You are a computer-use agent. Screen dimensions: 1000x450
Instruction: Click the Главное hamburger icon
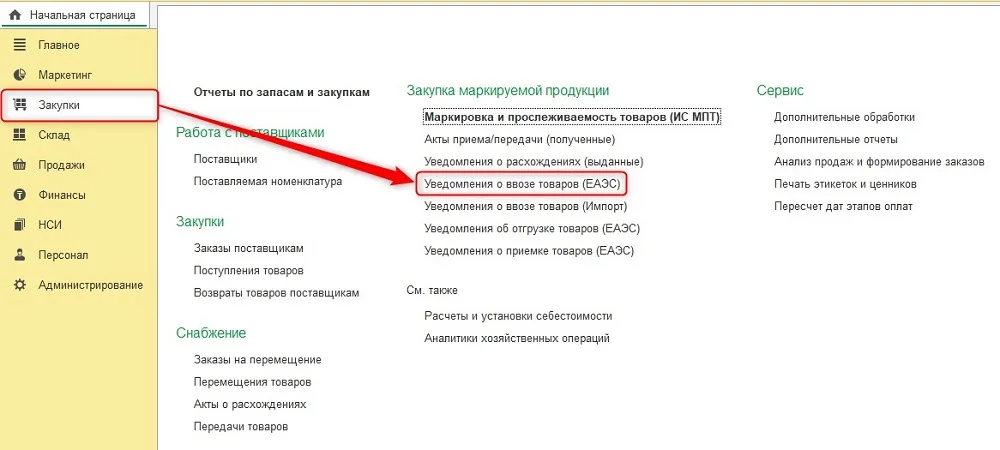[20, 45]
